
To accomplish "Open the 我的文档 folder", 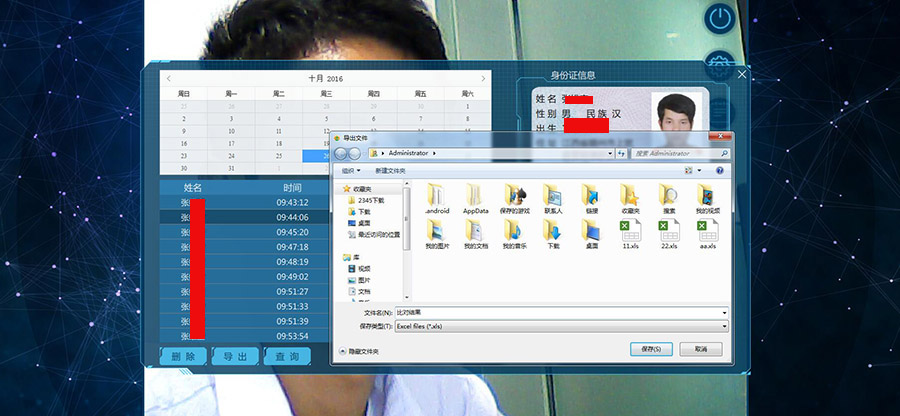I will [476, 231].
